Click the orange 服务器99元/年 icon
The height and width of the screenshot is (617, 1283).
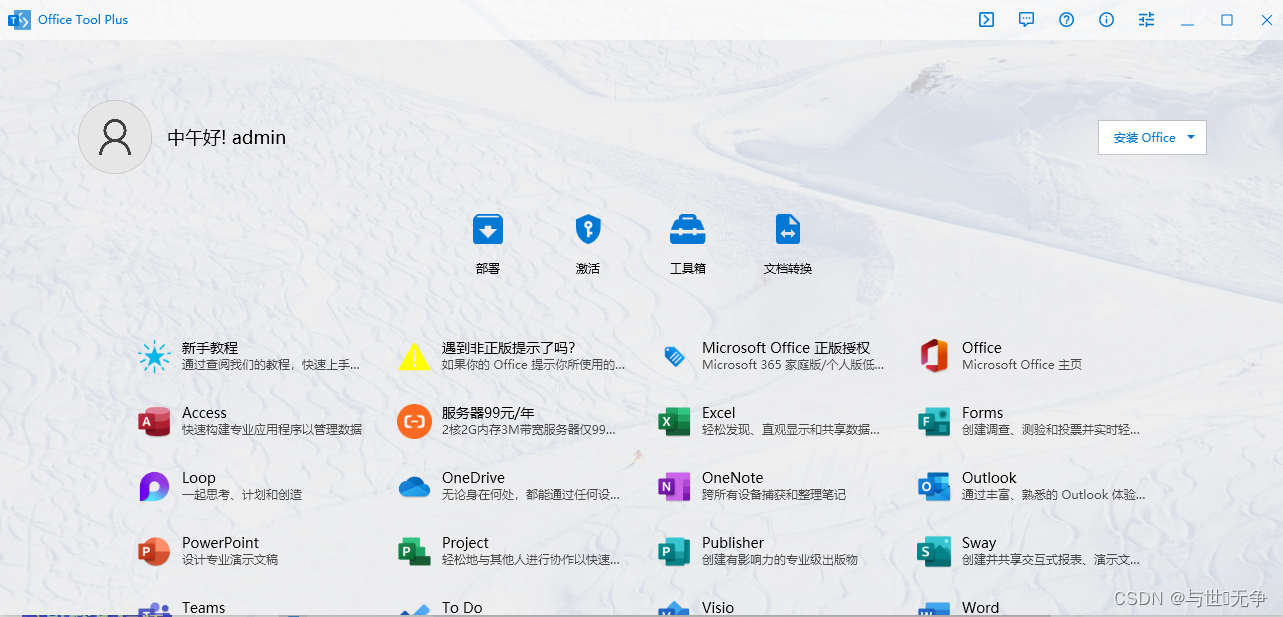pyautogui.click(x=414, y=421)
